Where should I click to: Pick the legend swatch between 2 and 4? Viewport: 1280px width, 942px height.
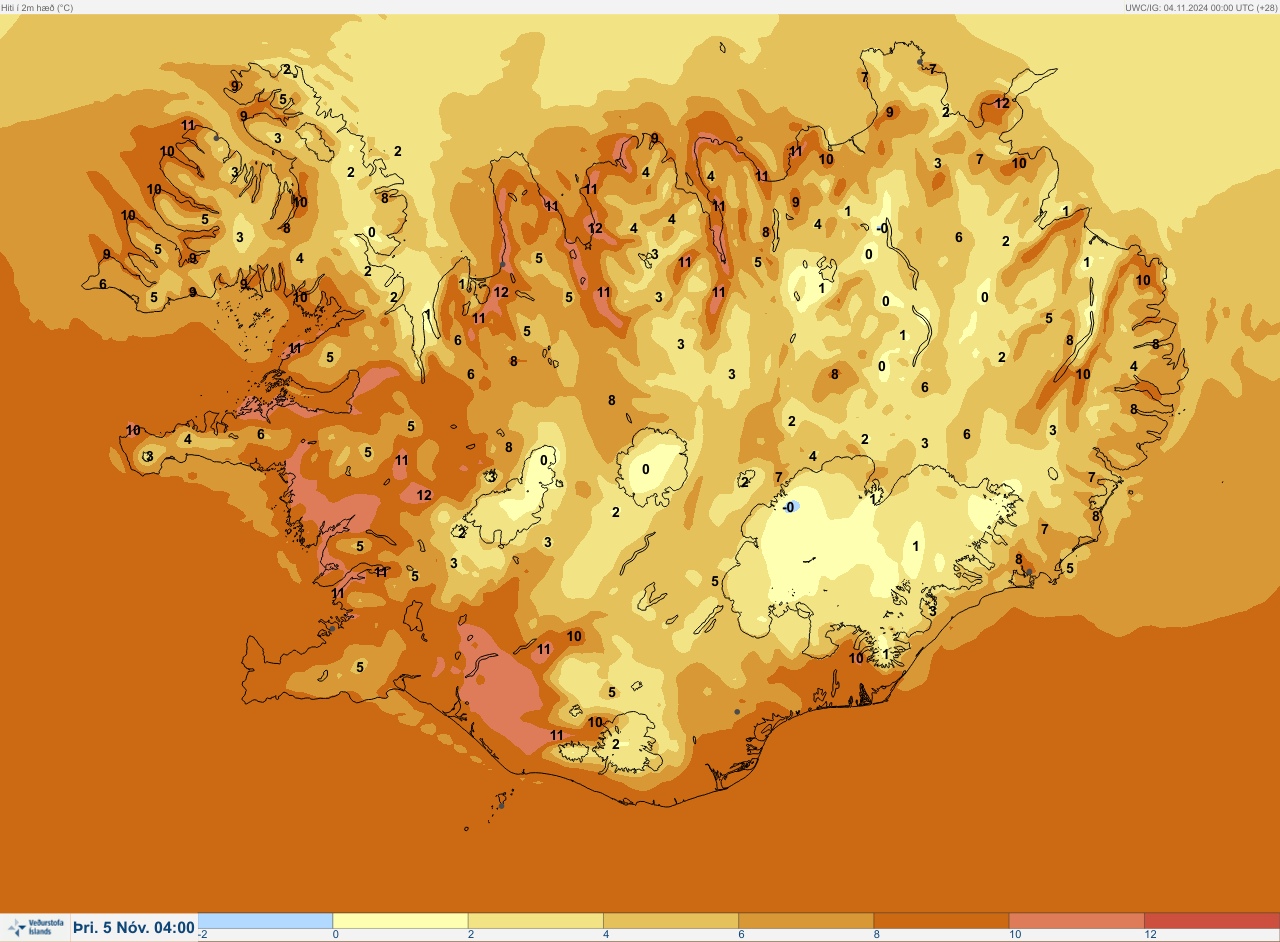[x=535, y=920]
